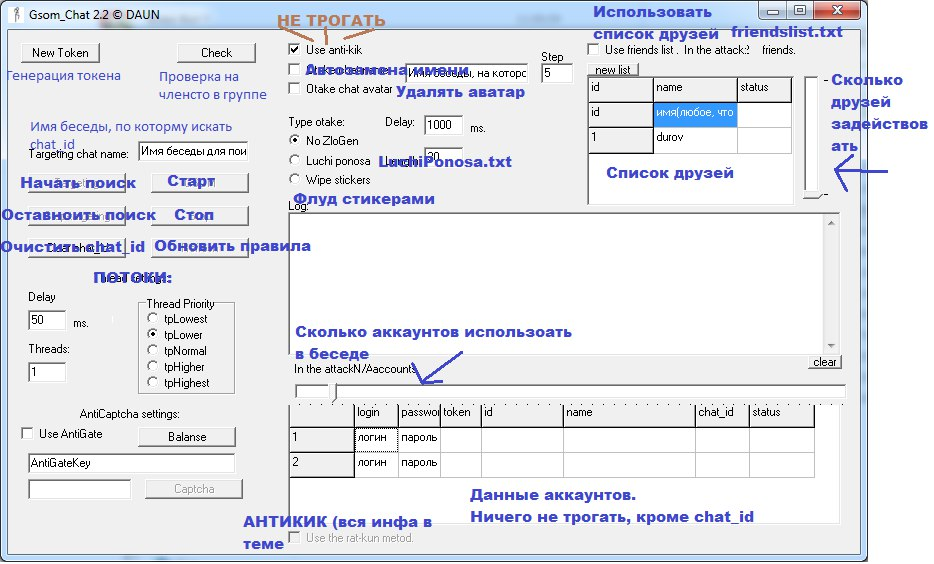Click the пароль cell in row 2

[419, 465]
